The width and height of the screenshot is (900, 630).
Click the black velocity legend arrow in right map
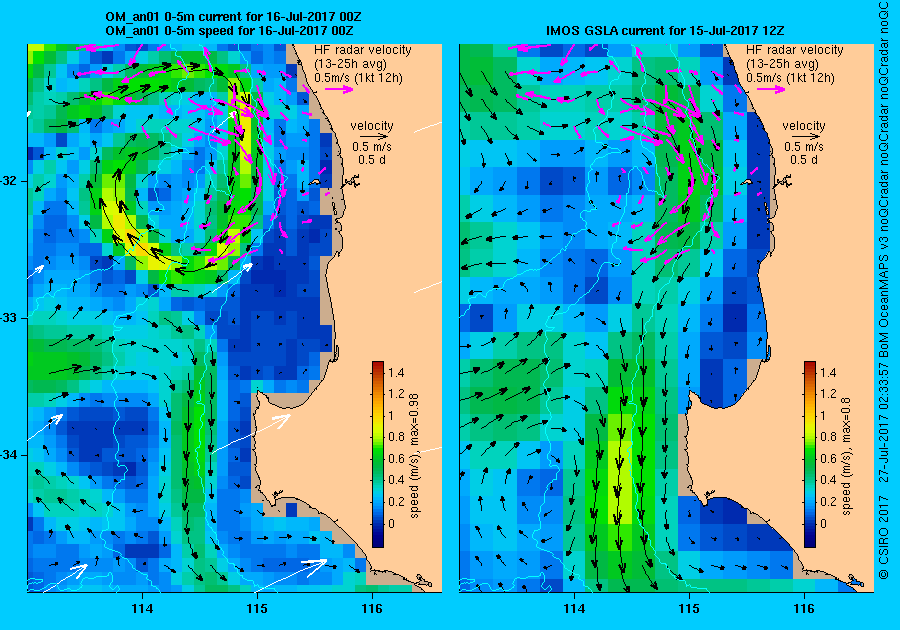[805, 137]
